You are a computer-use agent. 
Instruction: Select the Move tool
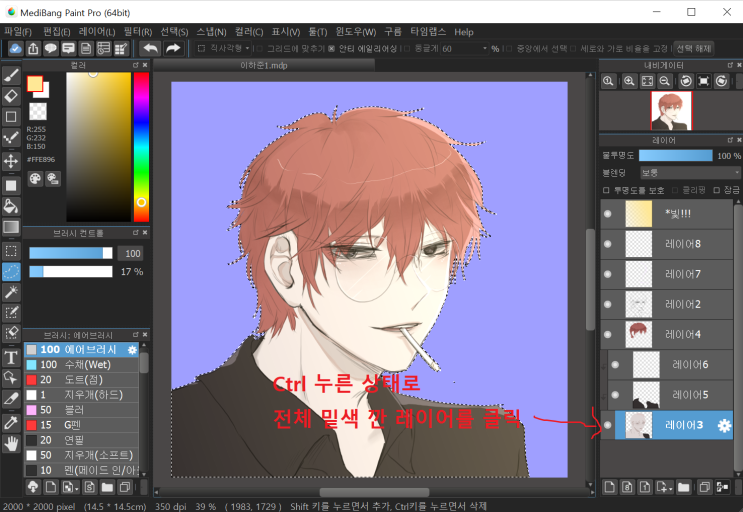[11, 161]
